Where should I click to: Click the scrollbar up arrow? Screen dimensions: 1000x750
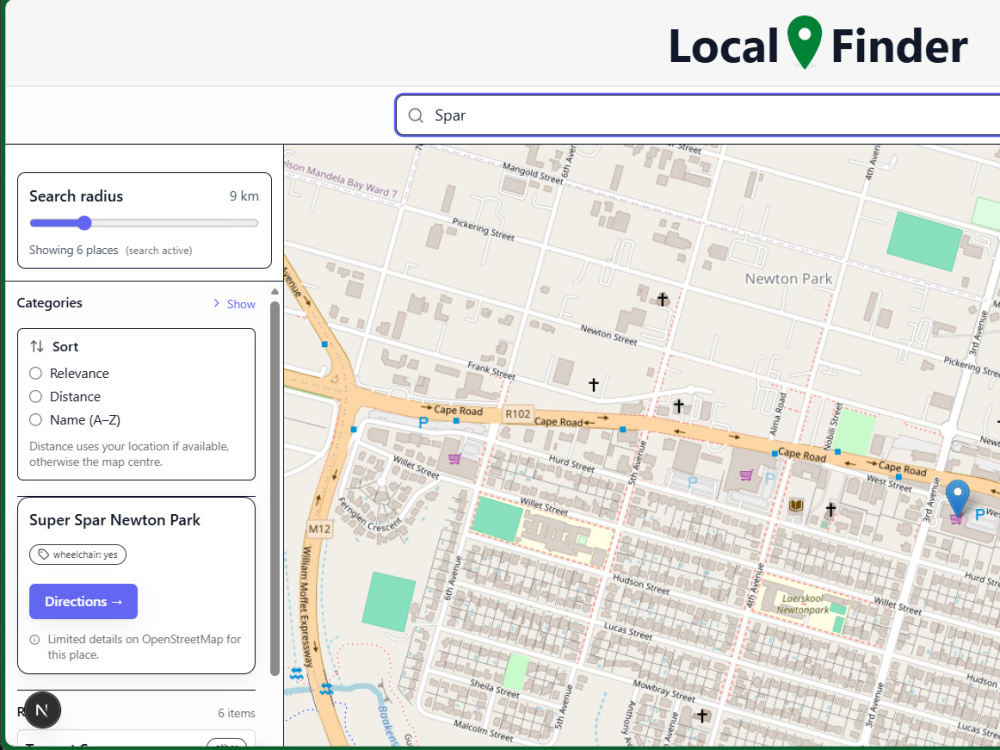275,291
